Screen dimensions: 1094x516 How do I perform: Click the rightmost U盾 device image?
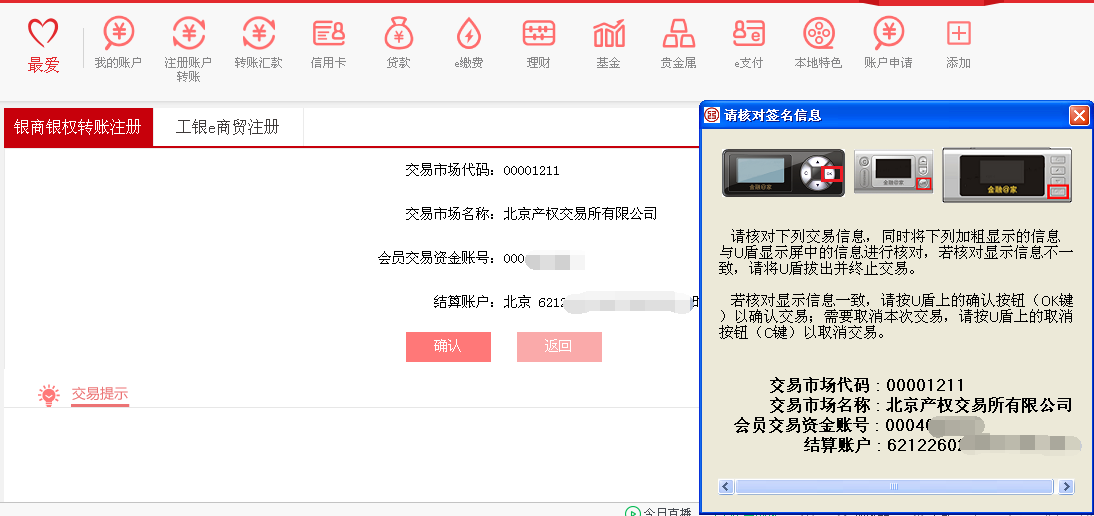click(1007, 175)
